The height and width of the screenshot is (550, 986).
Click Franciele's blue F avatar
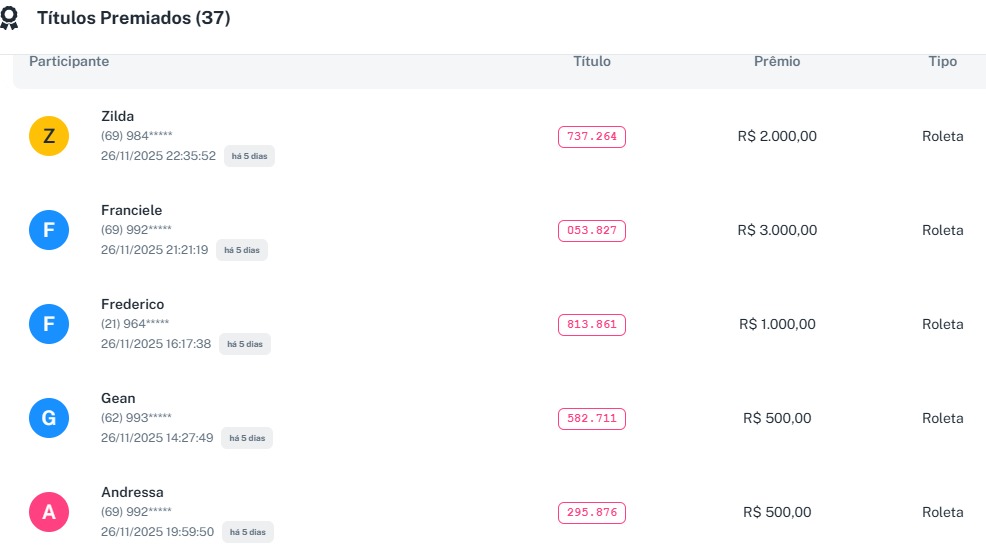(49, 230)
